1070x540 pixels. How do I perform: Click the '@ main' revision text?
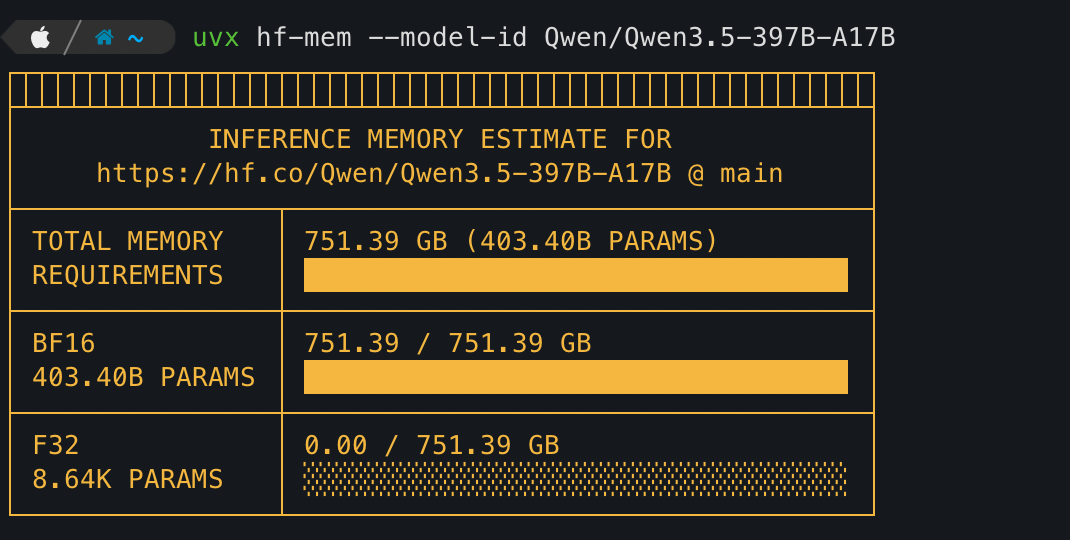click(x=735, y=174)
